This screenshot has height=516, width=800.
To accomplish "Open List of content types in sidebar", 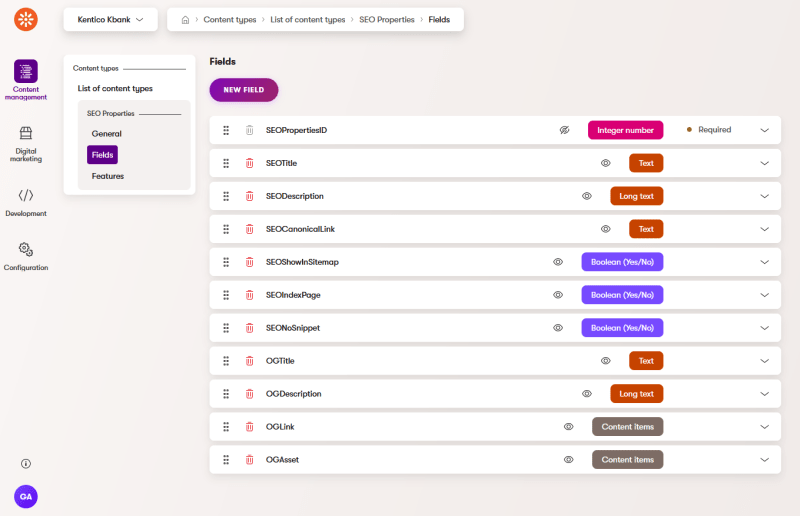I will [x=115, y=88].
